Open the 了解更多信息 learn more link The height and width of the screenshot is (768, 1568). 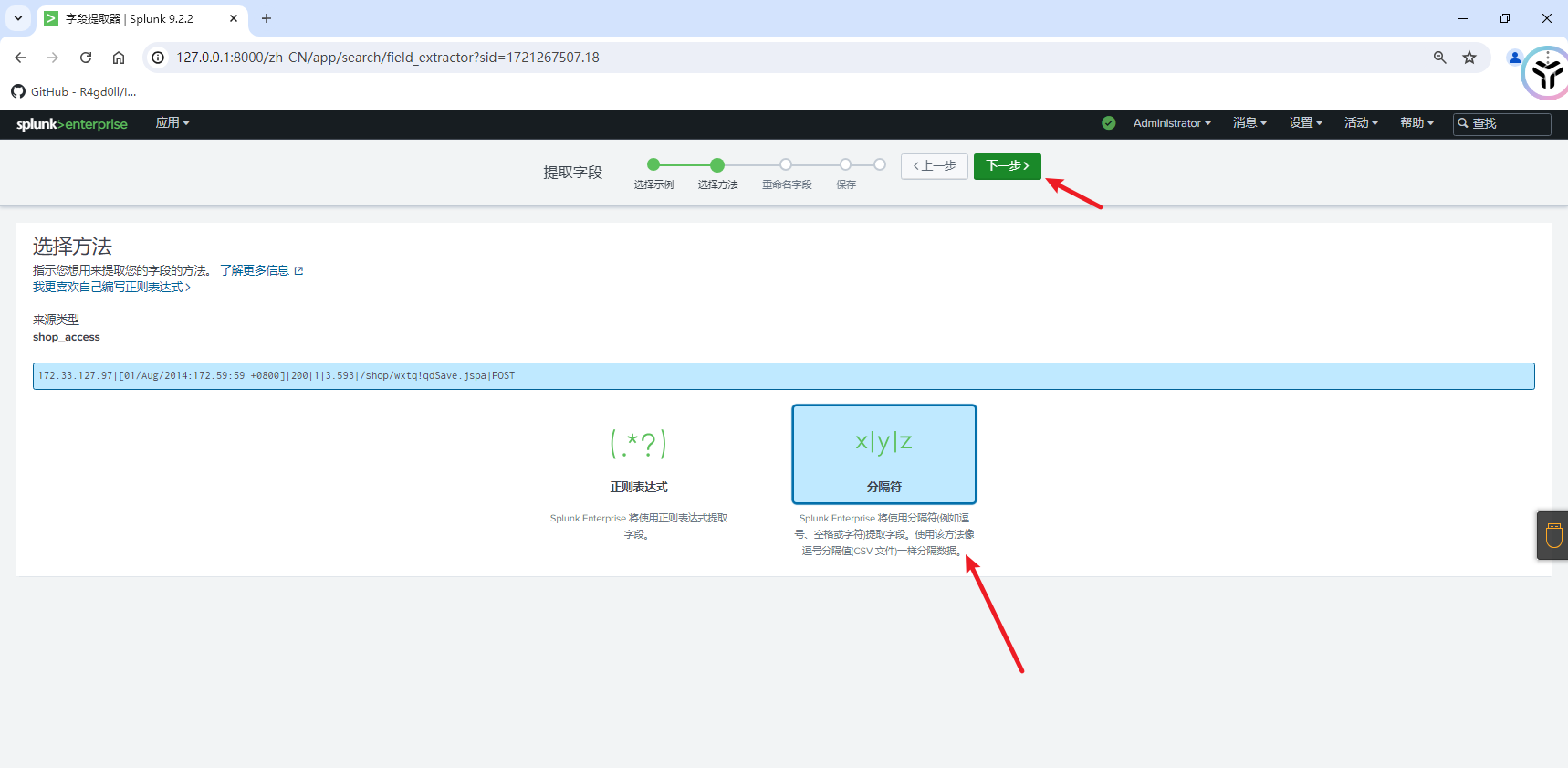(x=255, y=270)
